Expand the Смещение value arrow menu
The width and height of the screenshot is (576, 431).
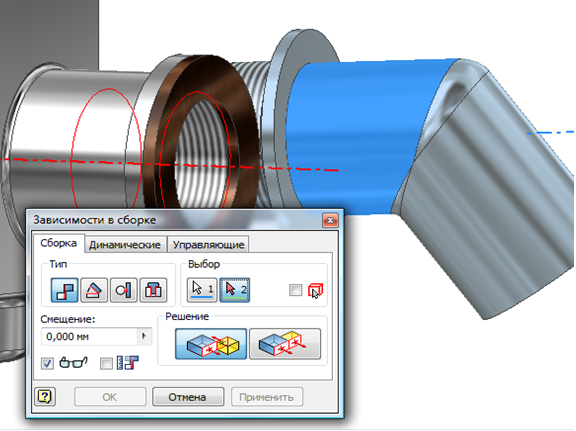[144, 336]
